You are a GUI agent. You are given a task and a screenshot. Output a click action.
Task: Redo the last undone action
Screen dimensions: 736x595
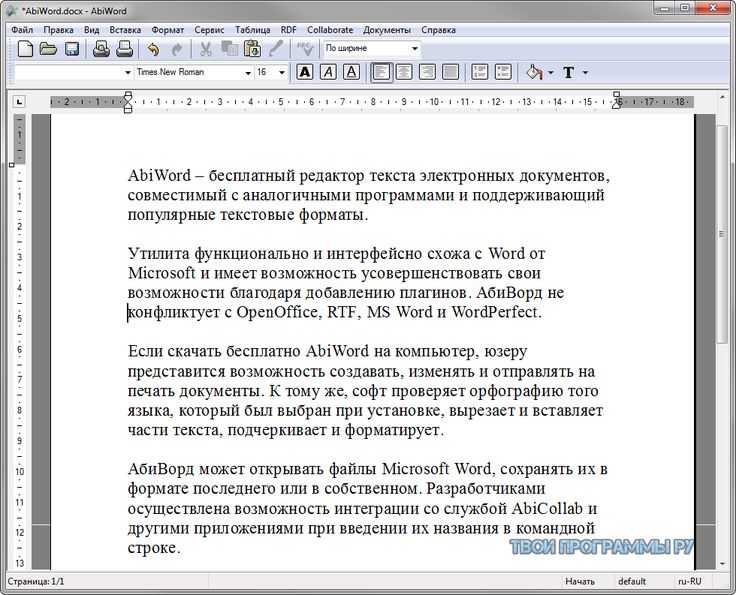177,49
